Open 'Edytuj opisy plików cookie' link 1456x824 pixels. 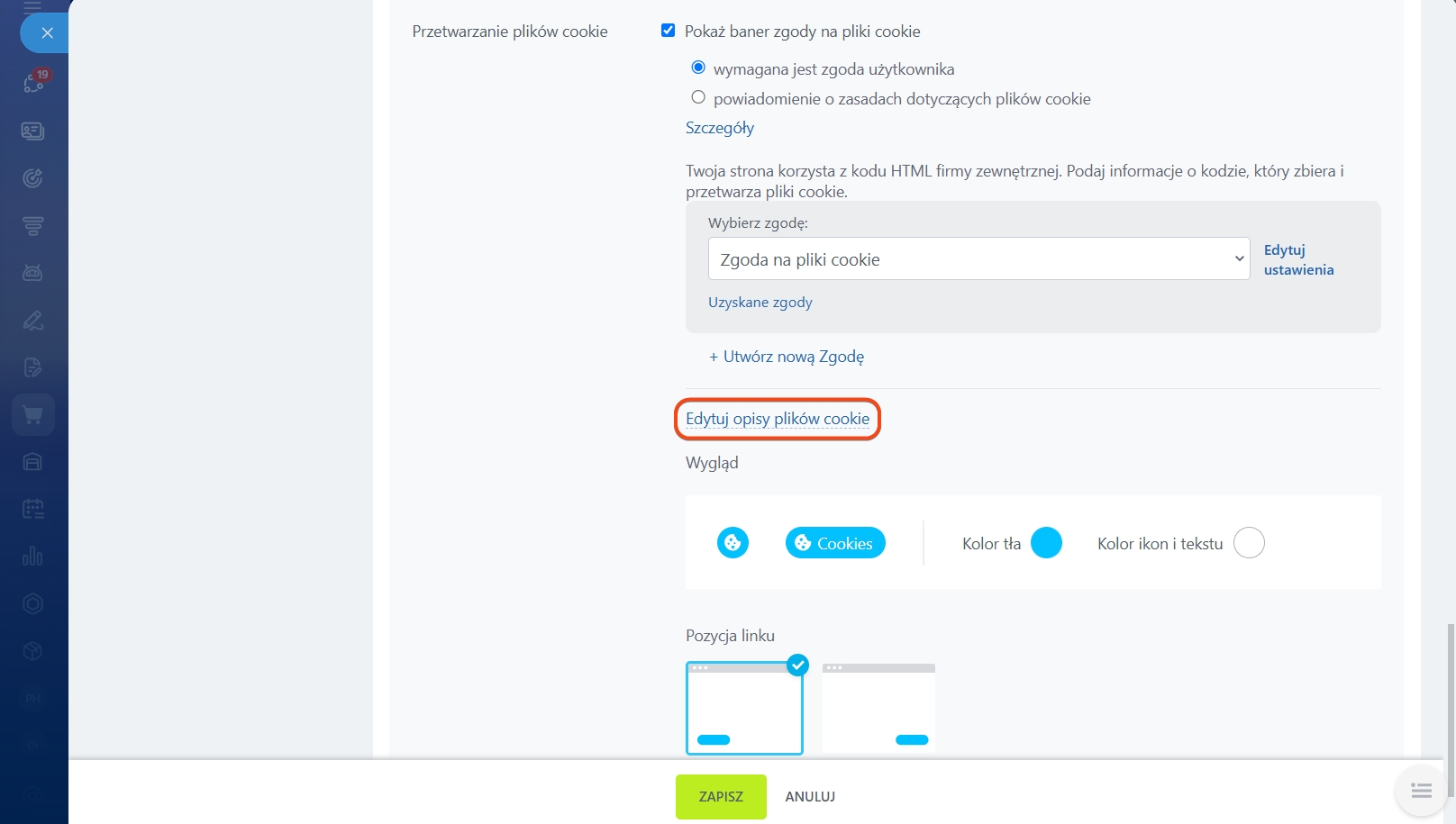point(778,419)
